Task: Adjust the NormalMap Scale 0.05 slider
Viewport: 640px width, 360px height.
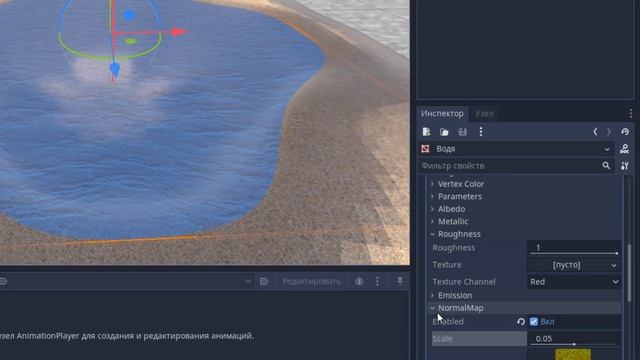Action: (573, 344)
